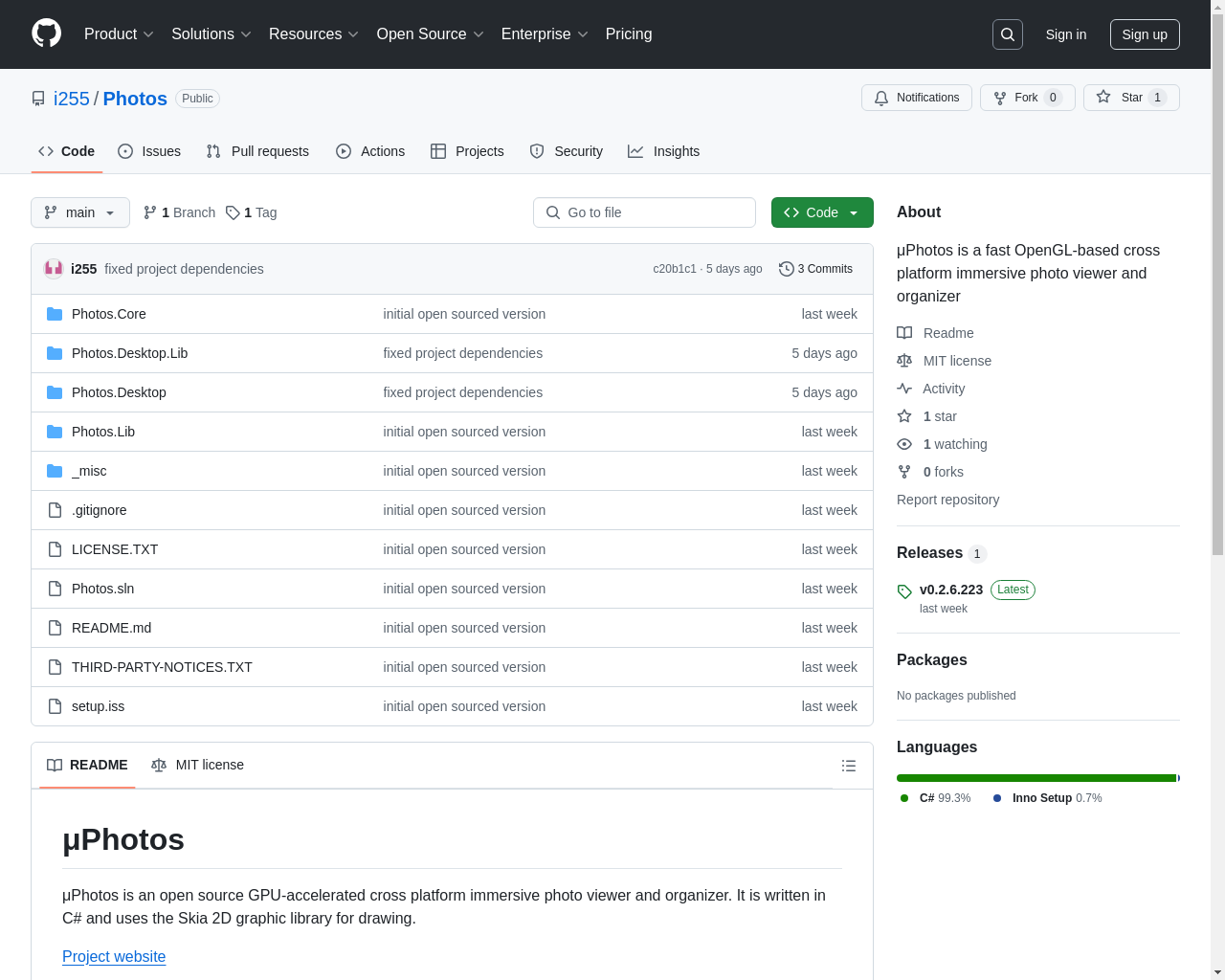Click the Sign up button
Image resolution: width=1225 pixels, height=980 pixels.
coord(1145,34)
